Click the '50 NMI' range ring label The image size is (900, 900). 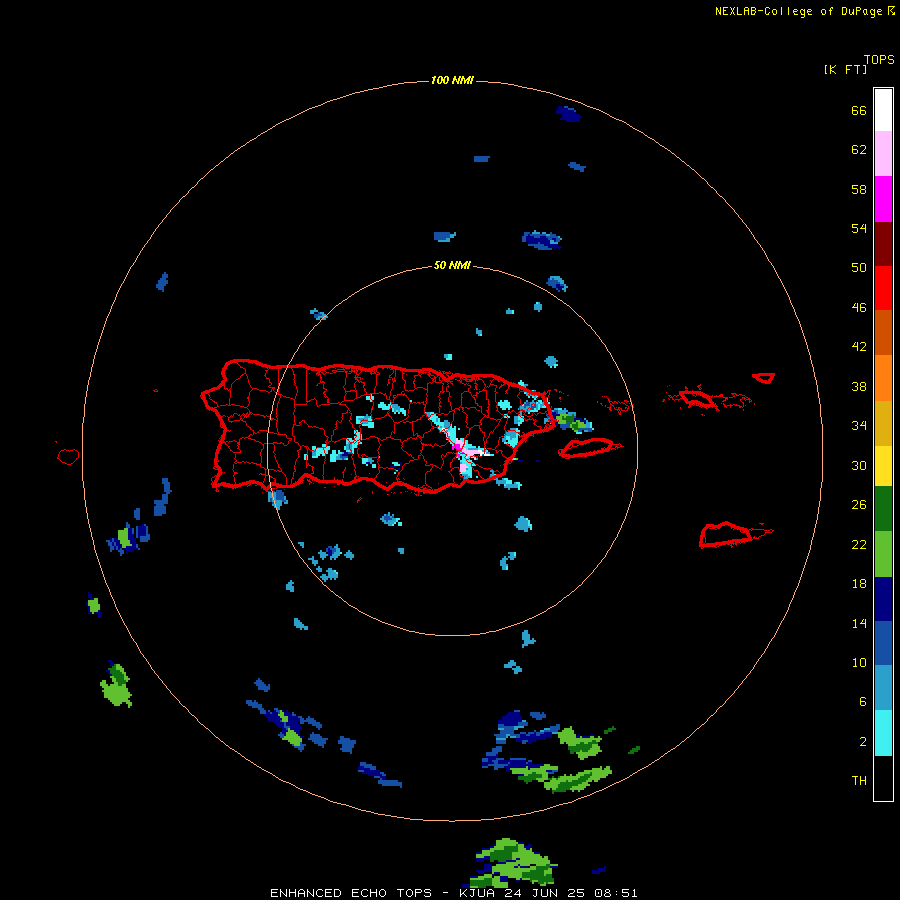pyautogui.click(x=452, y=265)
